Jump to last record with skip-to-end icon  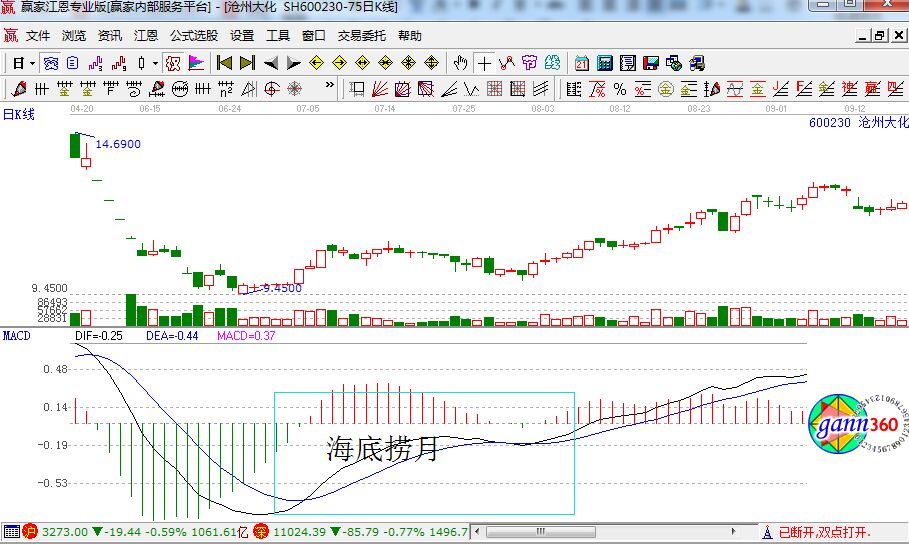[x=247, y=63]
